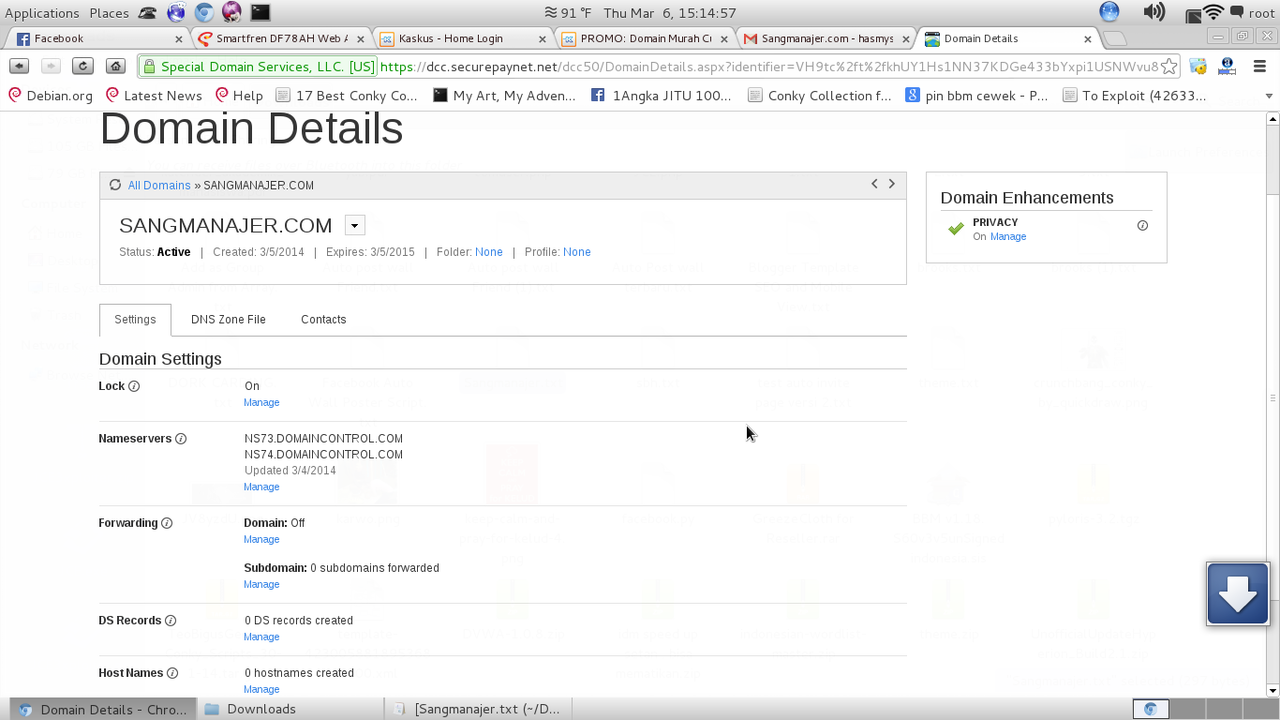
Task: Click the info icon beside Lock
Action: coord(134,386)
